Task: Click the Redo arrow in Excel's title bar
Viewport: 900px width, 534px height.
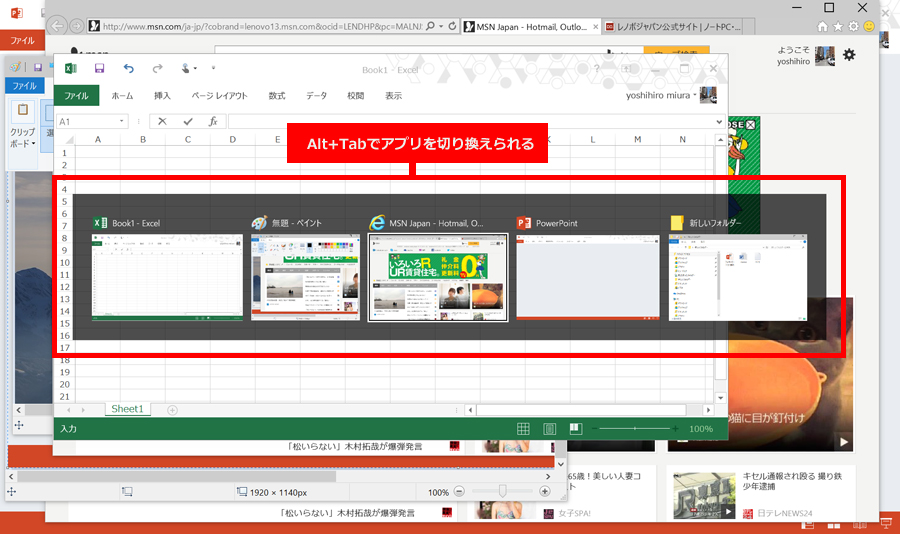Action: [157, 68]
